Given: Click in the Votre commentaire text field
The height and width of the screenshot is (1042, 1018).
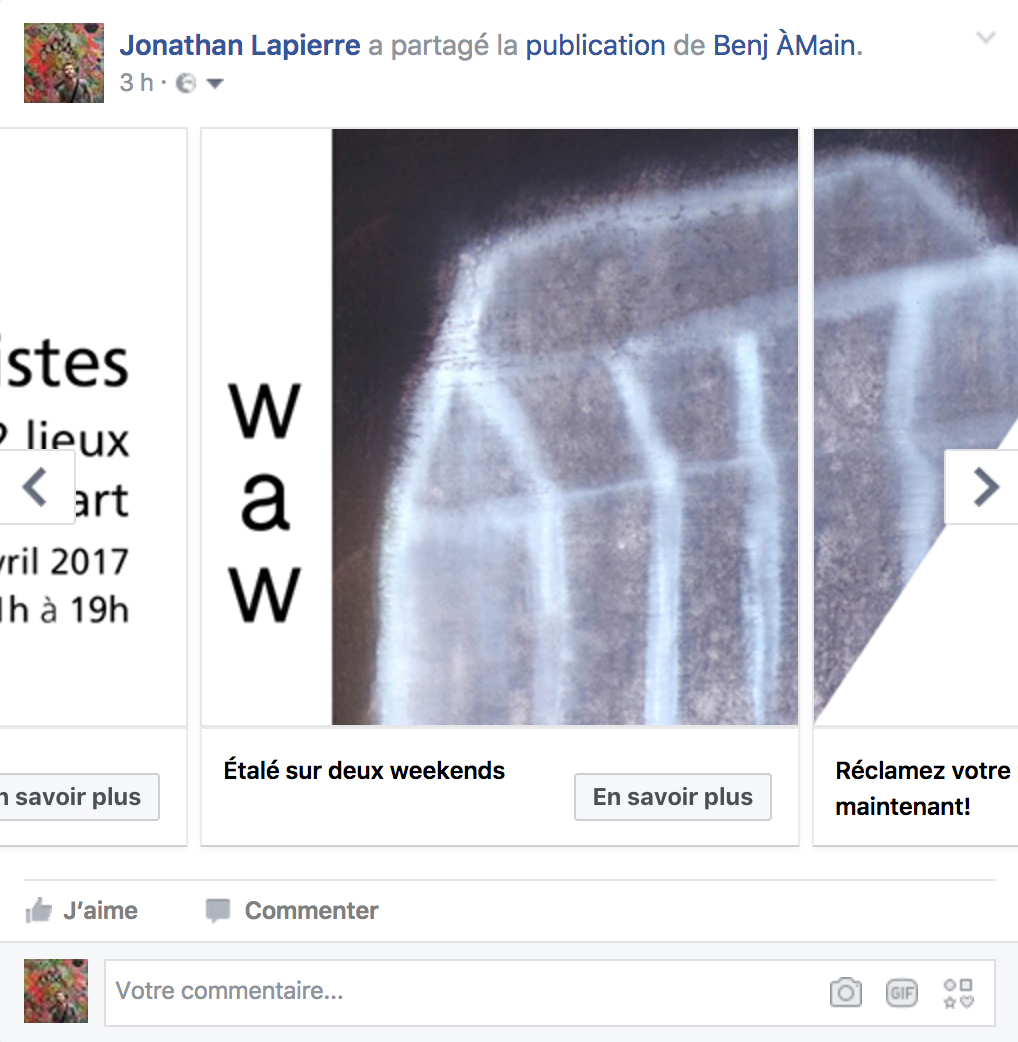Looking at the screenshot, I should coord(465,991).
